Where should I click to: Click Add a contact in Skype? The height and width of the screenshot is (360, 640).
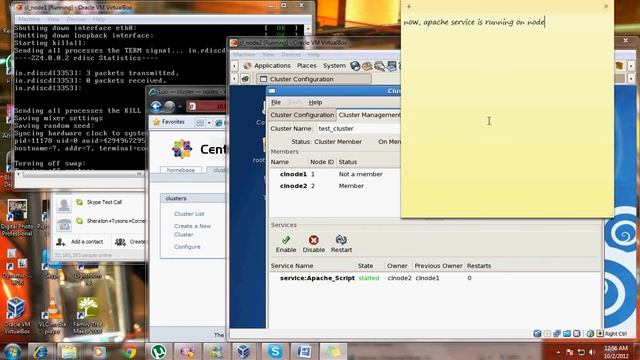click(80, 242)
